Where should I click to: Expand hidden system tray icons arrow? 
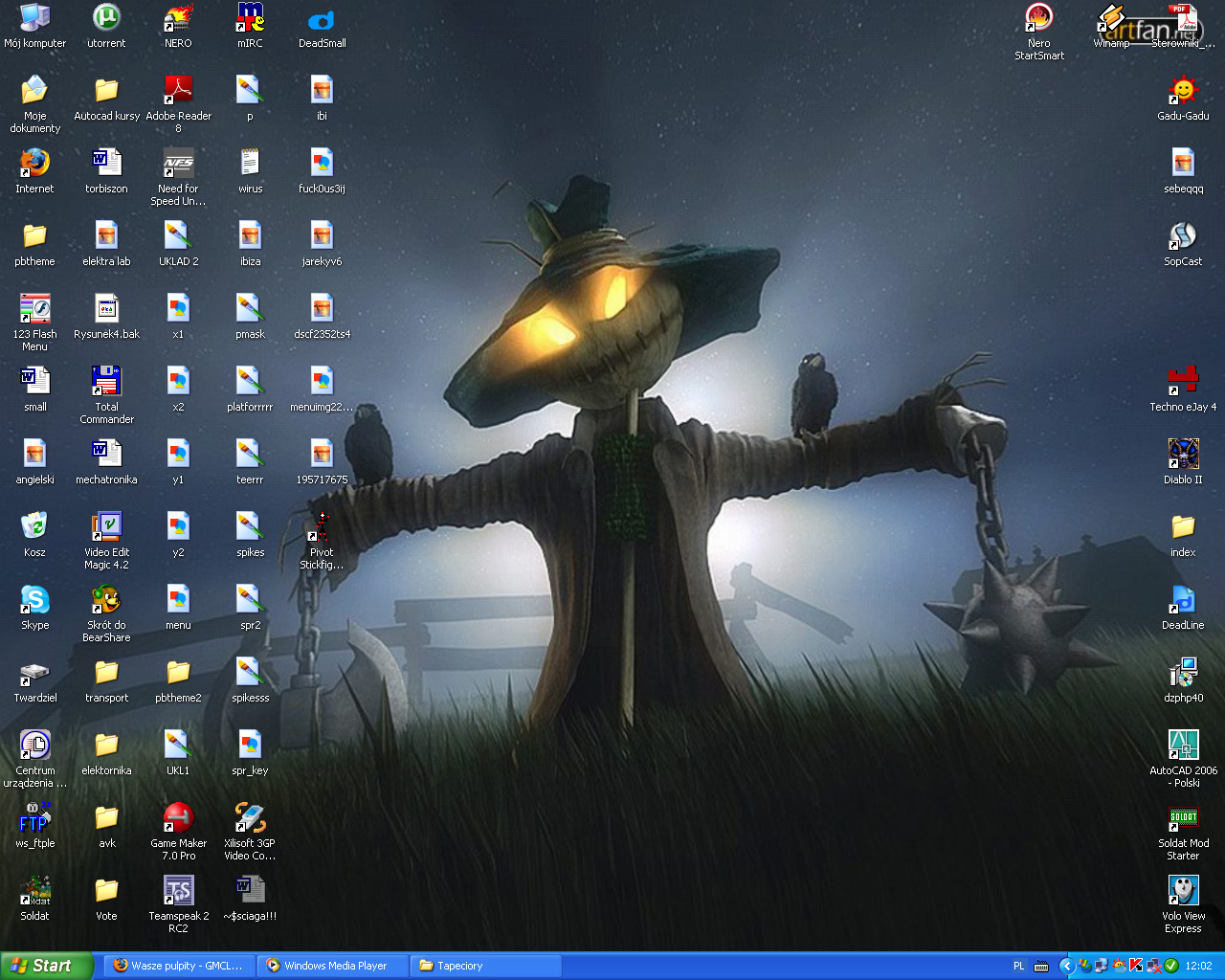pos(1066,966)
